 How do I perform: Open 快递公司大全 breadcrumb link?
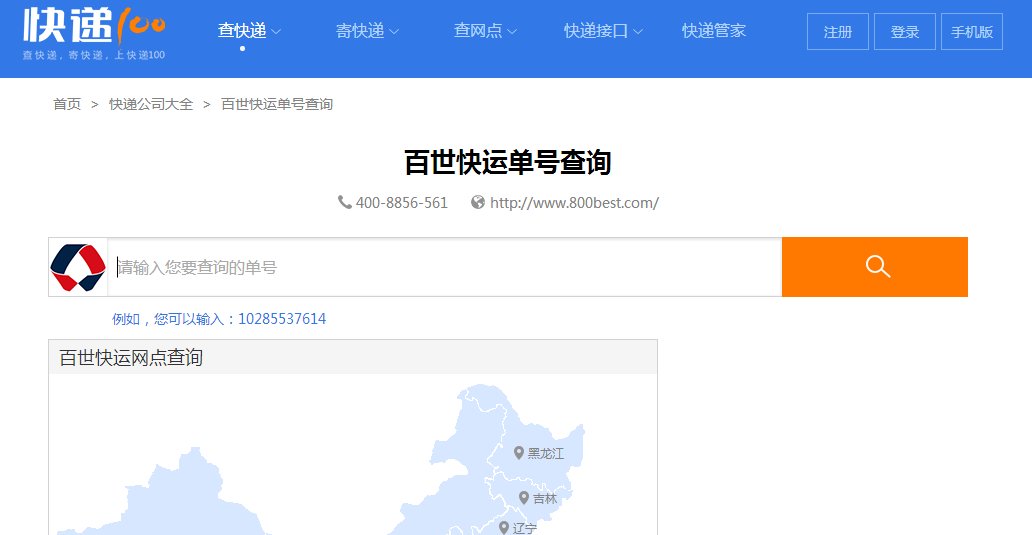click(151, 104)
